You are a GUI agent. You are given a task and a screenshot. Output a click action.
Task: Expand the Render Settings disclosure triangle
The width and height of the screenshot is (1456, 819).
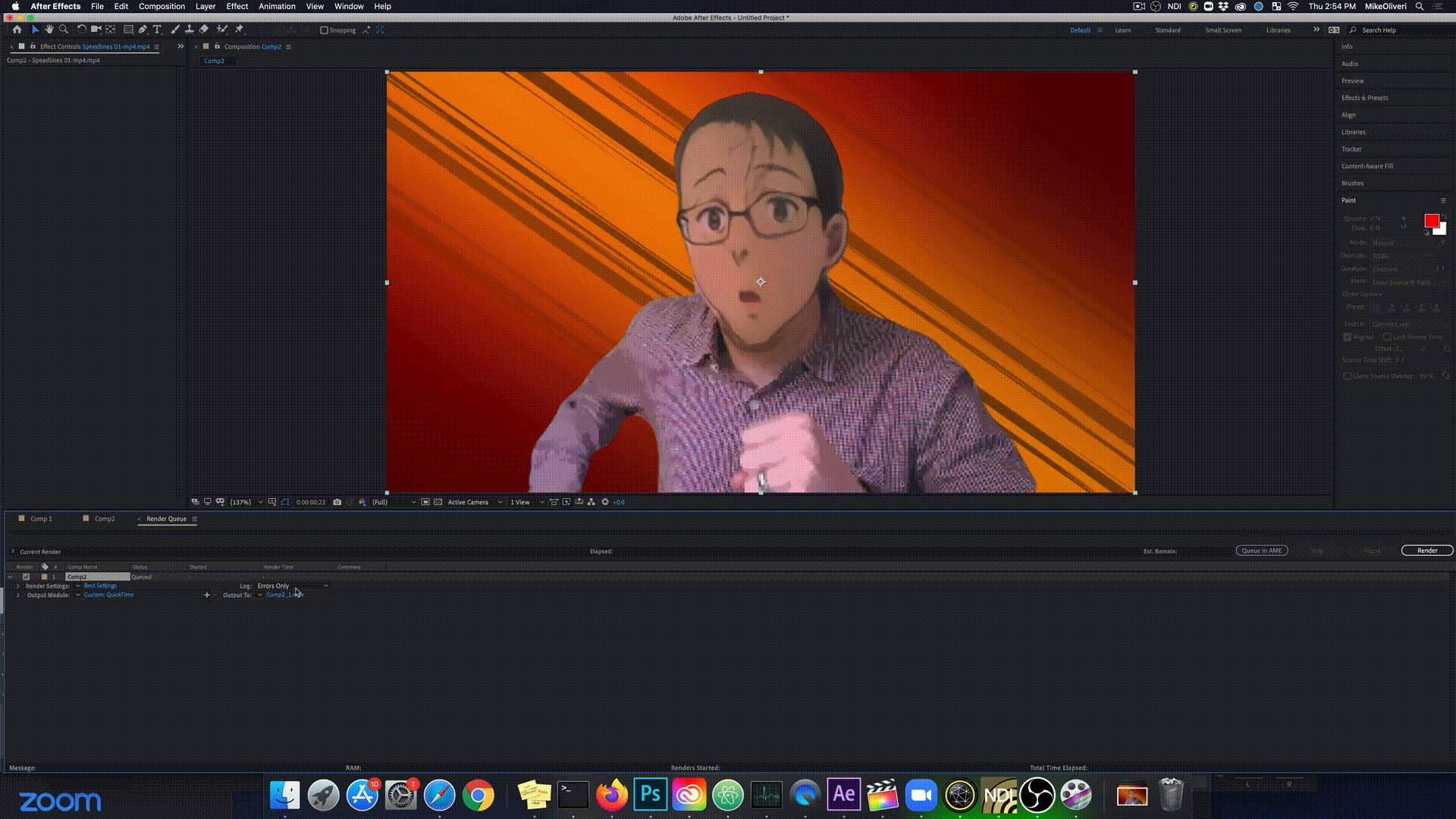pyautogui.click(x=18, y=586)
